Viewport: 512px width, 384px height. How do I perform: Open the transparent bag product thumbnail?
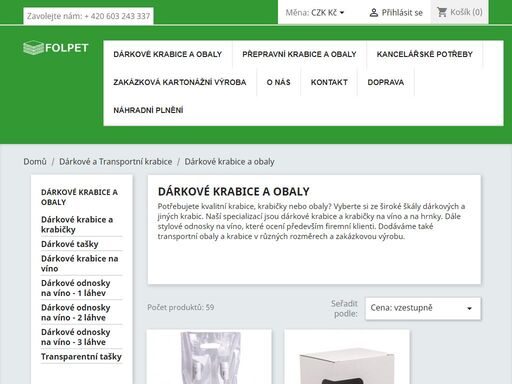209,357
